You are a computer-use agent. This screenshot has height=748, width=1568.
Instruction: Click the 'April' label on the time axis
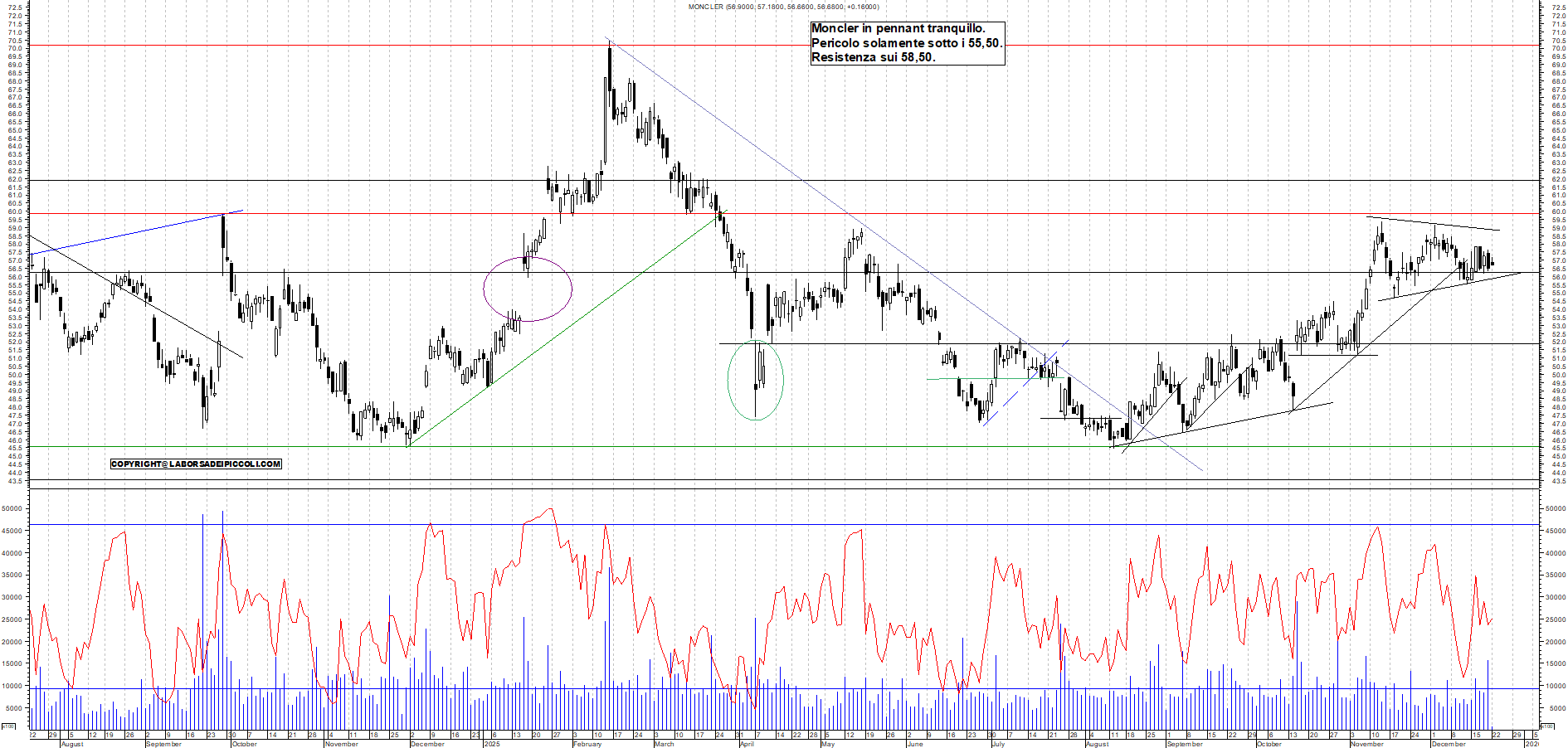click(x=747, y=744)
